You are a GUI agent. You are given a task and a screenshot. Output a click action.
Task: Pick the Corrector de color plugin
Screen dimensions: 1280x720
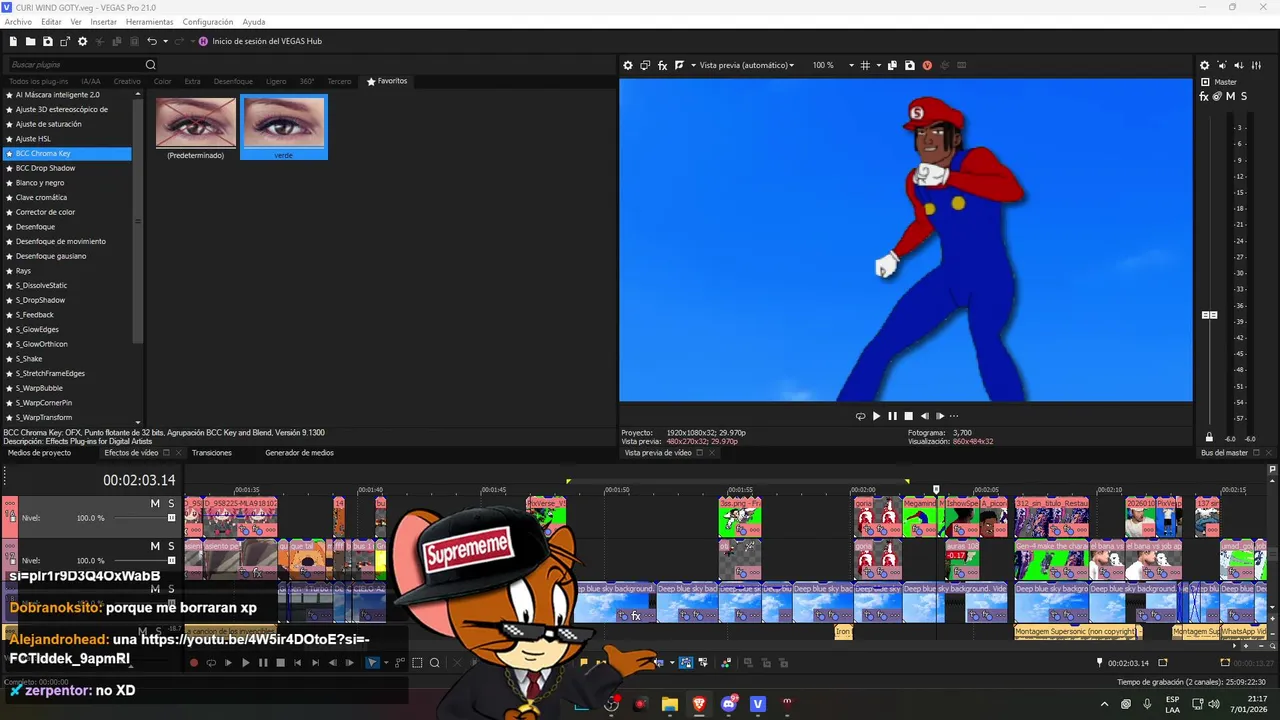click(45, 212)
